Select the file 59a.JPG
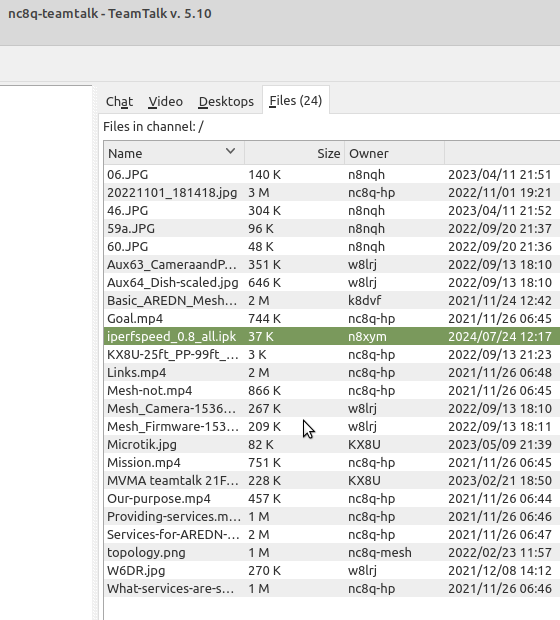Image resolution: width=560 pixels, height=620 pixels. click(x=332, y=229)
